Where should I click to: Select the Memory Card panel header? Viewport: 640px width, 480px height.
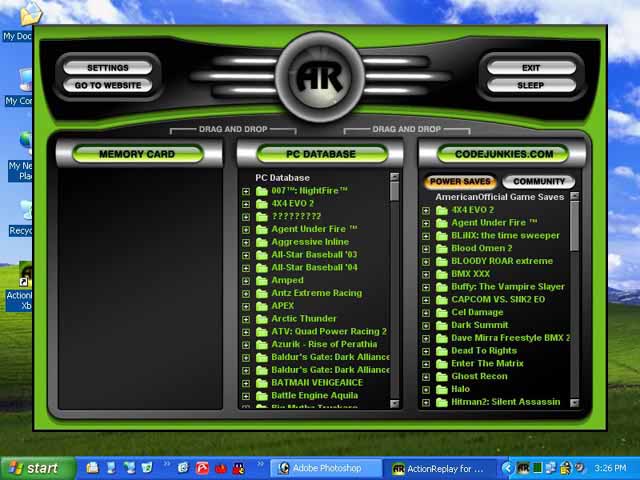[x=138, y=154]
